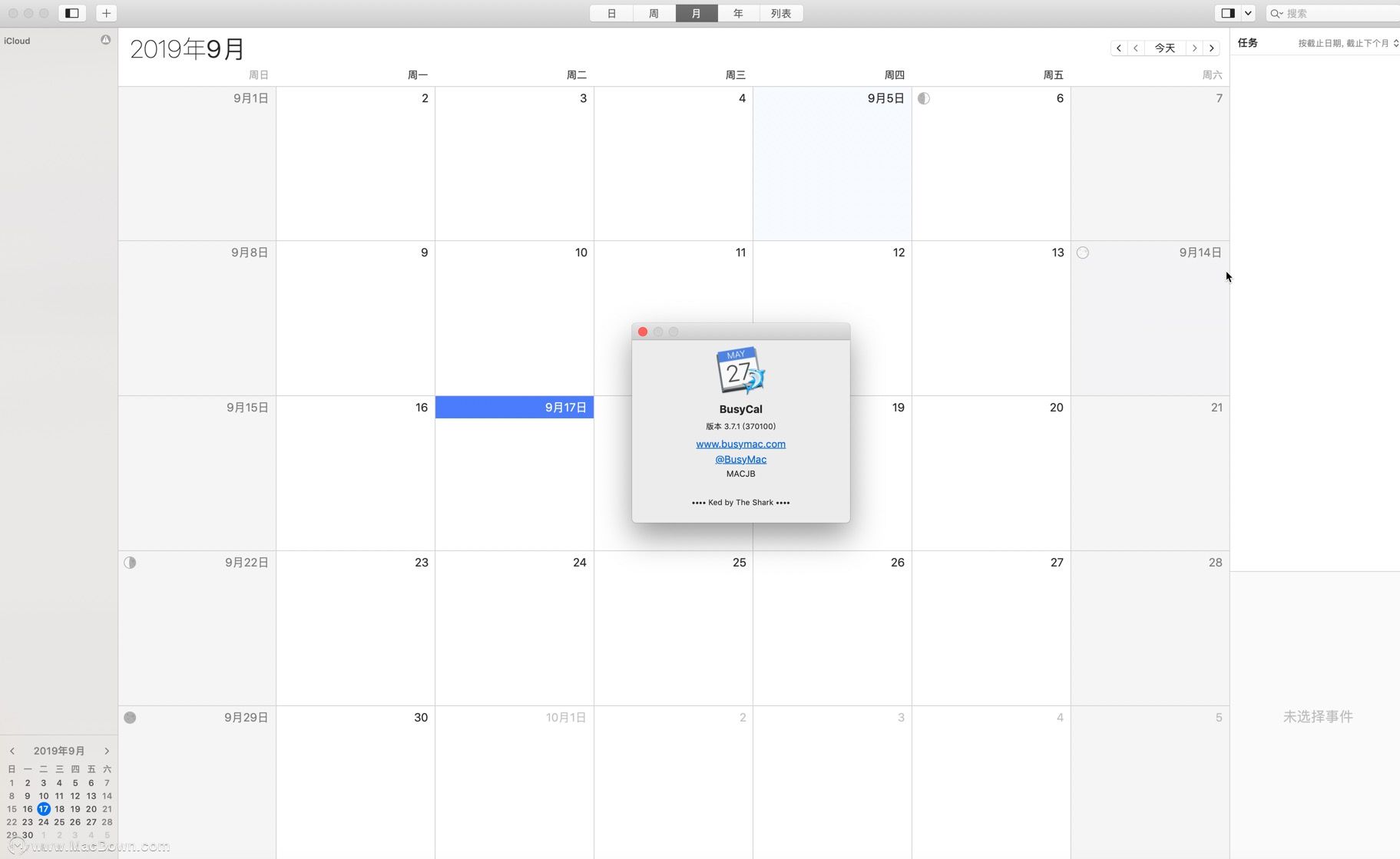Switch to Day view tab 日
Viewport: 1400px width, 859px height.
pos(611,13)
